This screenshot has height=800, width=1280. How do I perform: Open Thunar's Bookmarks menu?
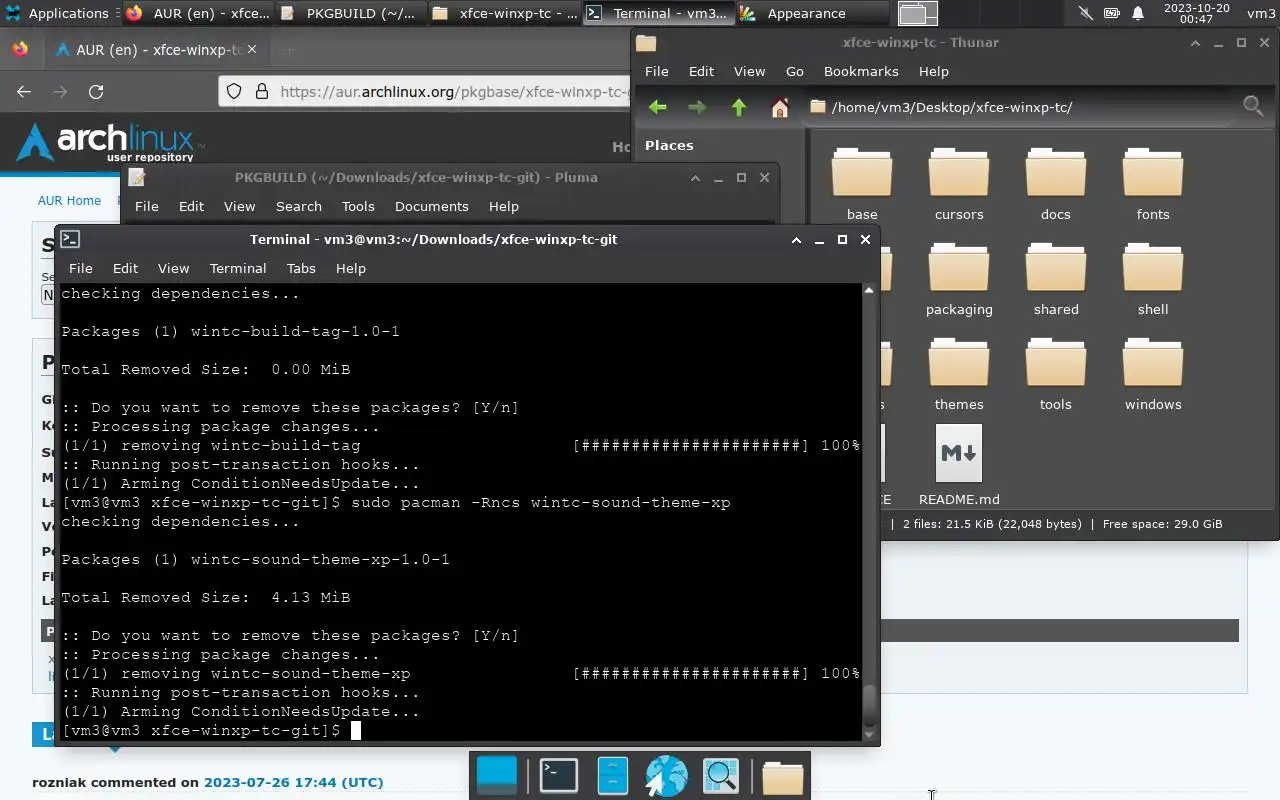(x=861, y=71)
